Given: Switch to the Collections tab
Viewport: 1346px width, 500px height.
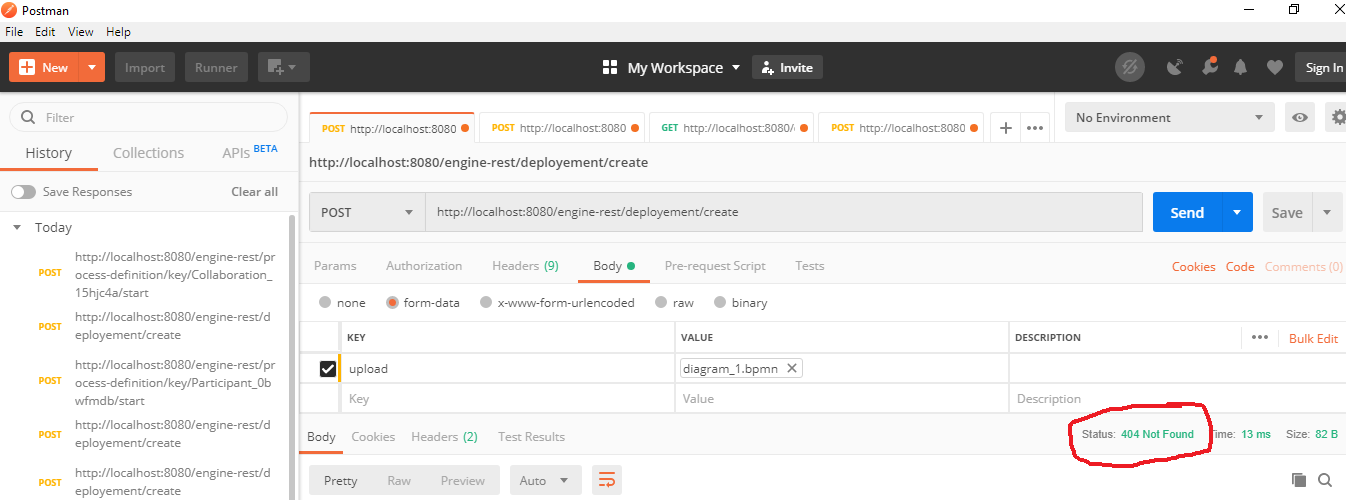Looking at the screenshot, I should pos(148,153).
